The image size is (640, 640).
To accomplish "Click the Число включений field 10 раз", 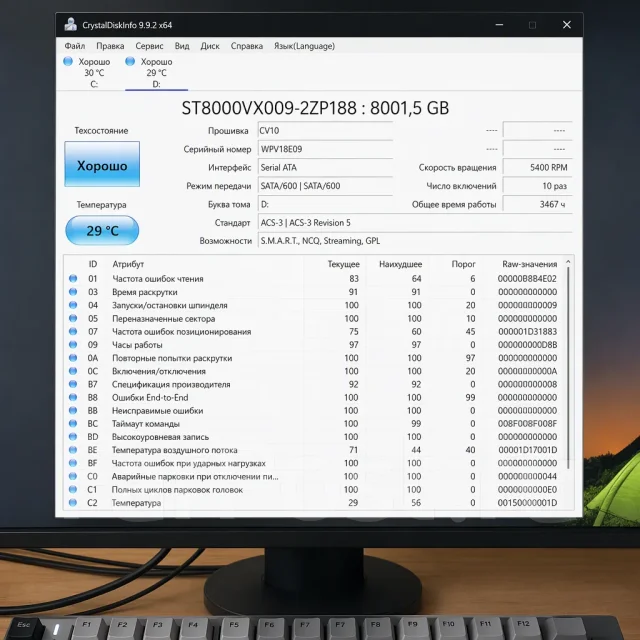I will [x=538, y=186].
